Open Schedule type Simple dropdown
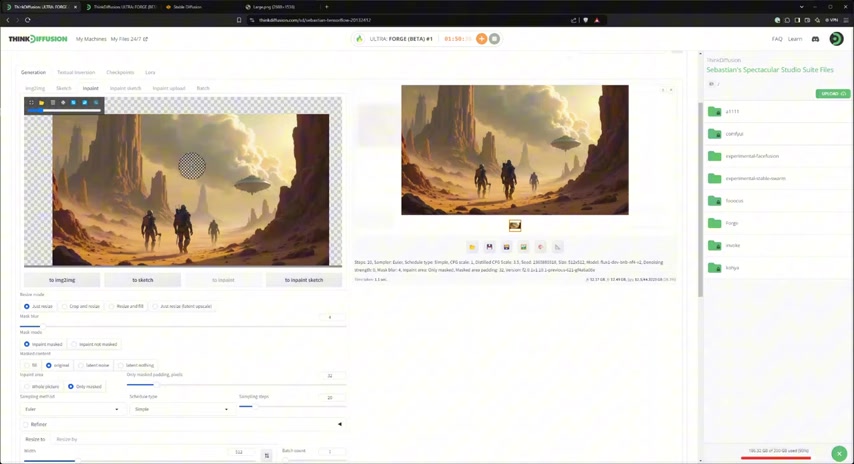This screenshot has width=854, height=464. (181, 409)
